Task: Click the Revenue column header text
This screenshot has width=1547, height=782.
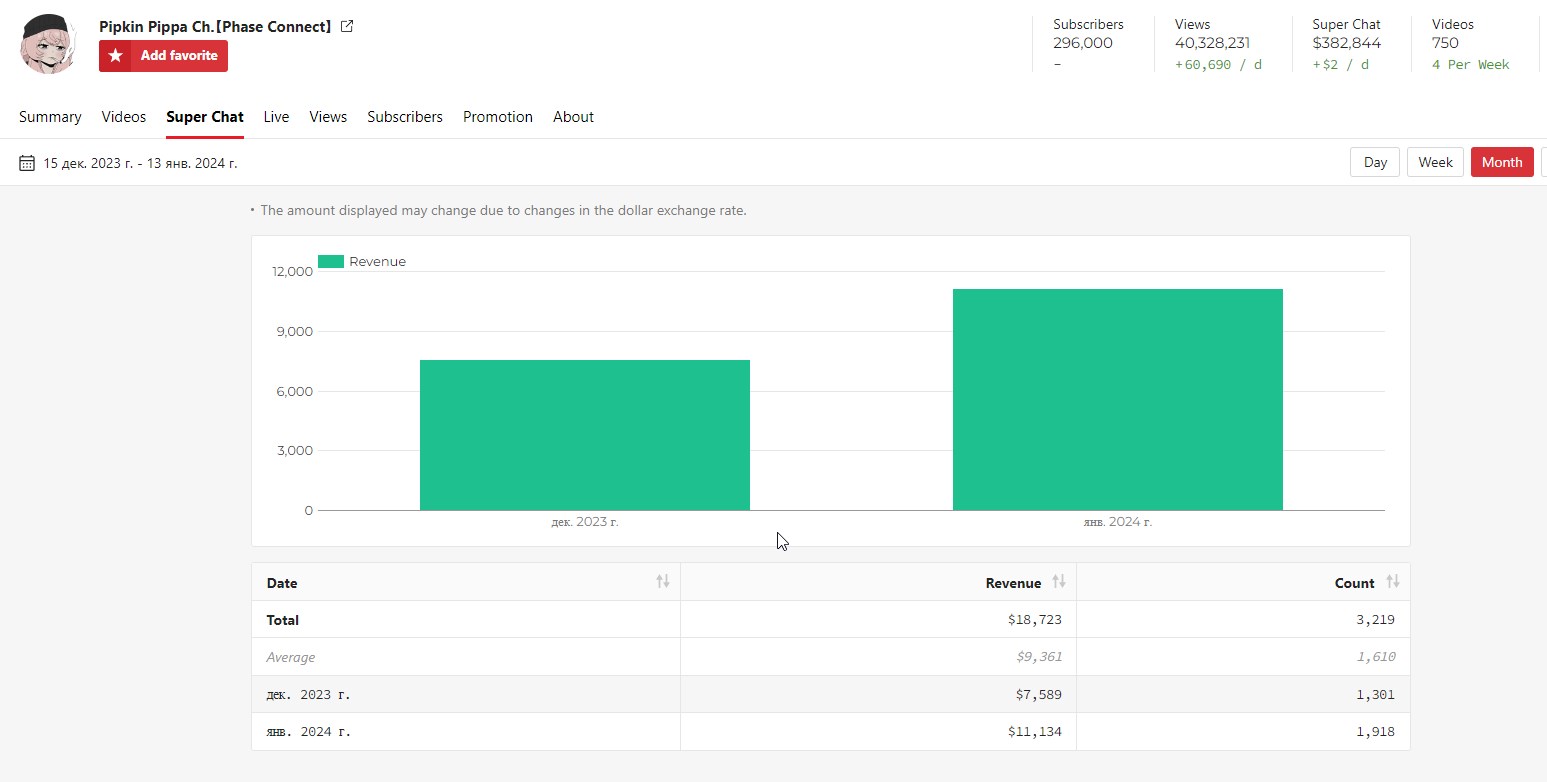Action: [1013, 583]
